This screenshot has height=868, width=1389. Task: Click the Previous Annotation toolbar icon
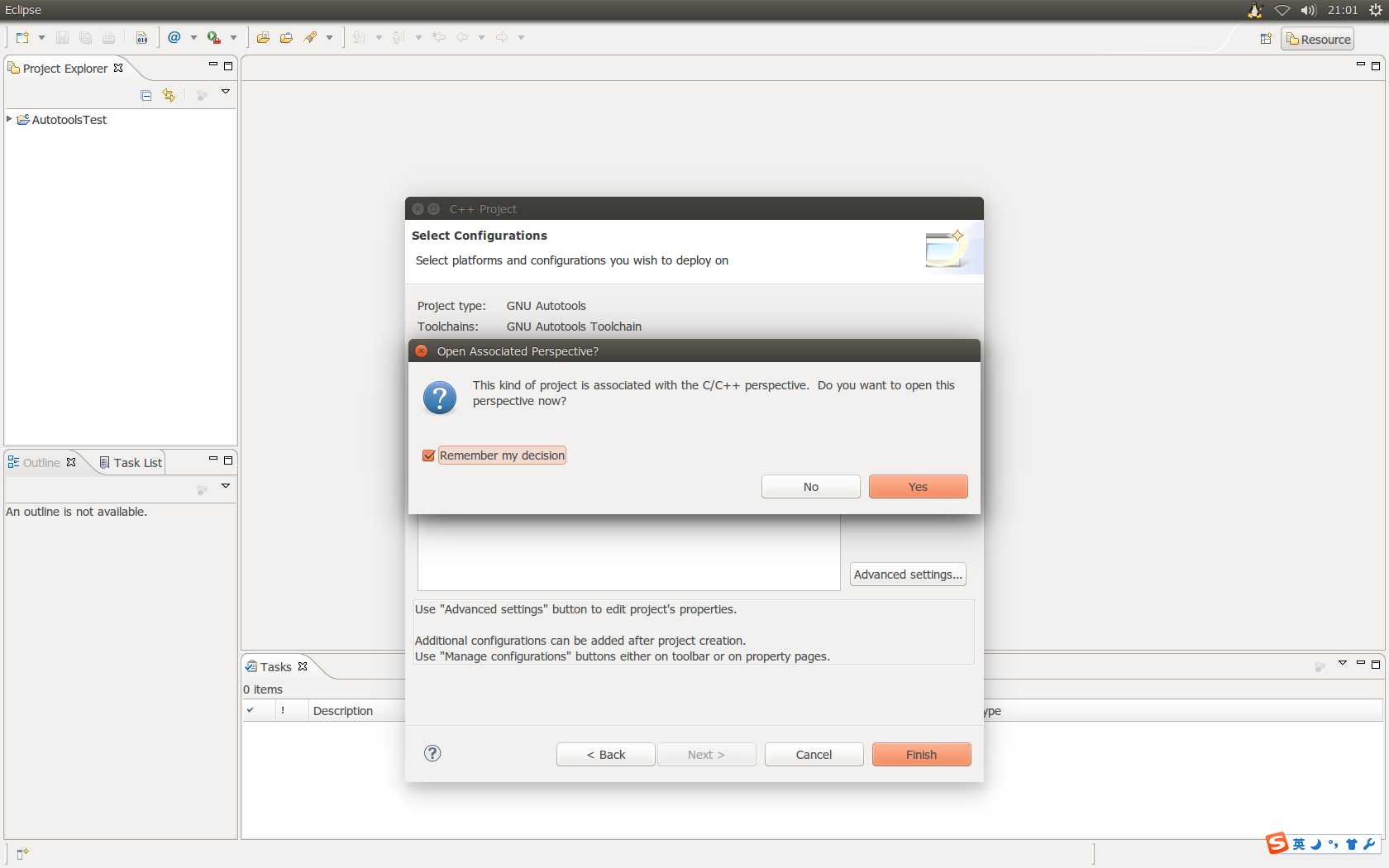399,37
